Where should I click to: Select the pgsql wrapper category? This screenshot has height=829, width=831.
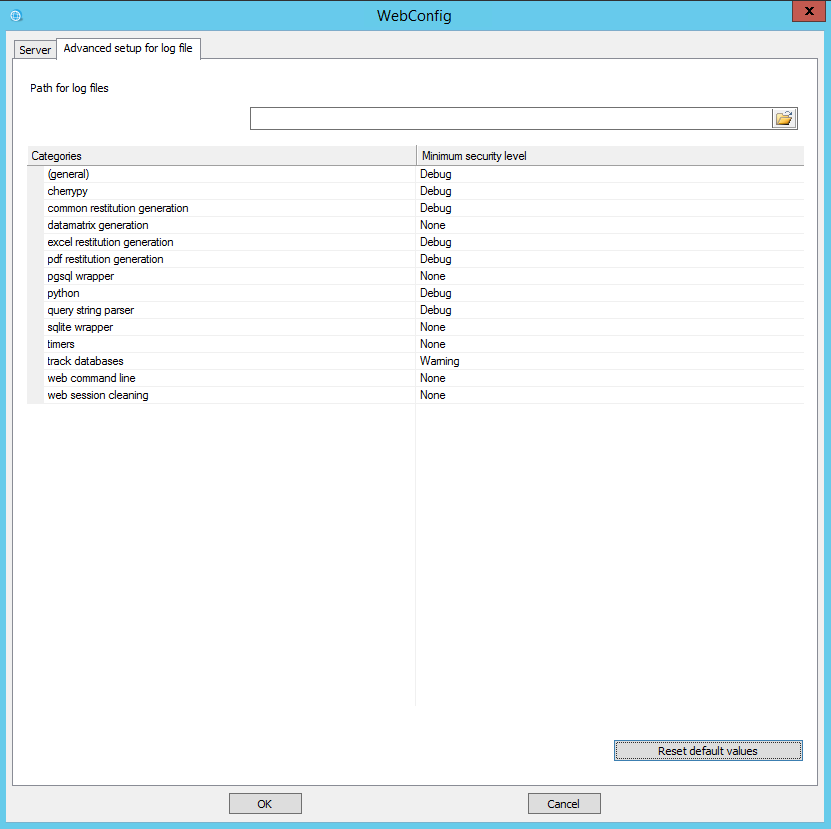(x=80, y=276)
